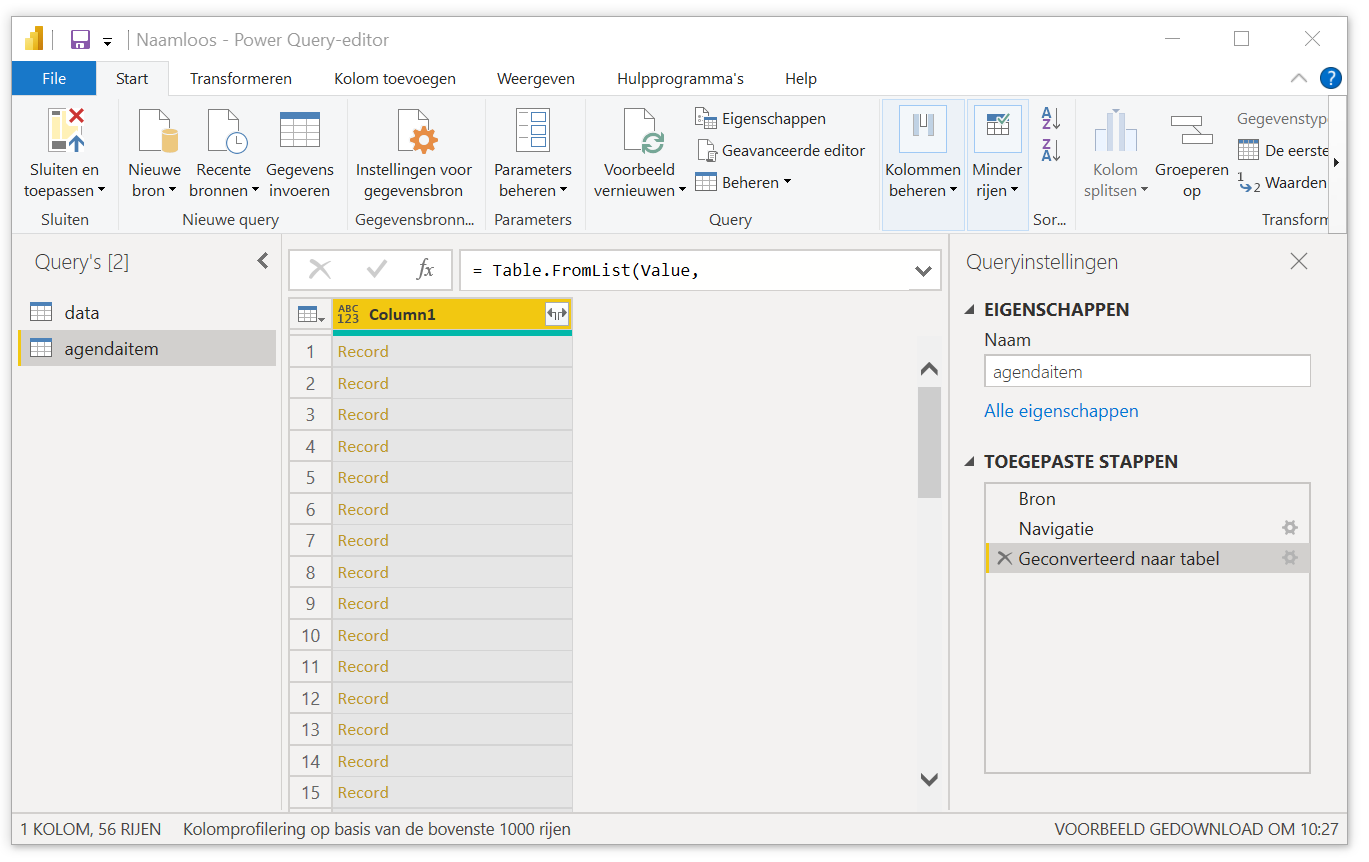
Task: Open Quick Access toolbar customize dropdown
Action: point(107,42)
